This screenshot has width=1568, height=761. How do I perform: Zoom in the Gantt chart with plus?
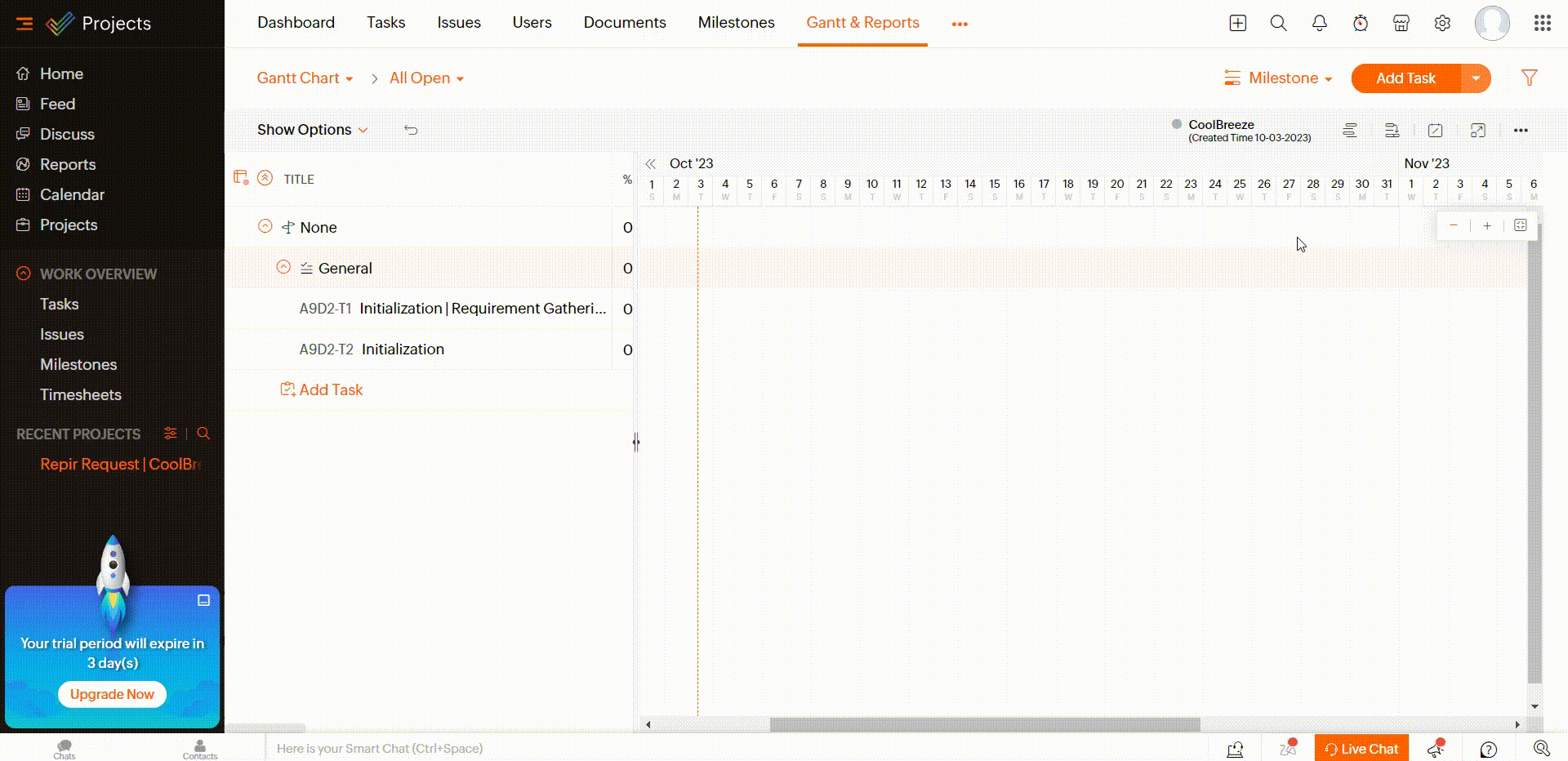point(1486,226)
